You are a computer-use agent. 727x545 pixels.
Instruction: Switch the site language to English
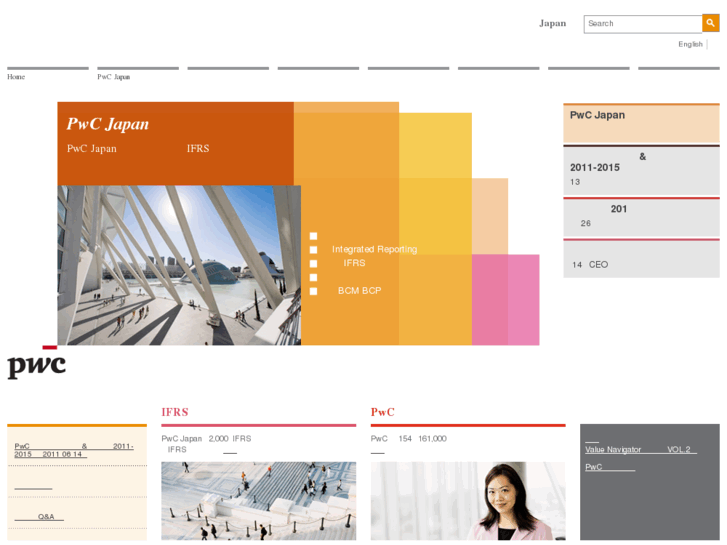[x=690, y=44]
